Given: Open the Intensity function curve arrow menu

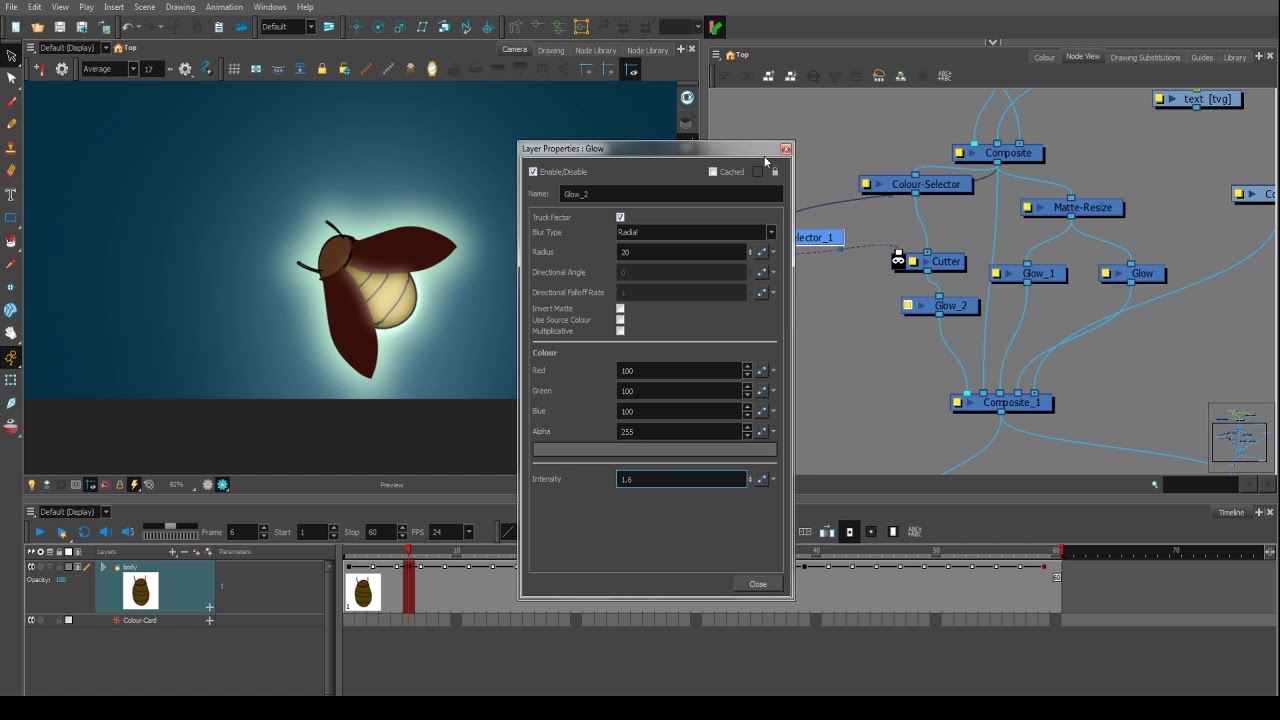Looking at the screenshot, I should [x=773, y=479].
